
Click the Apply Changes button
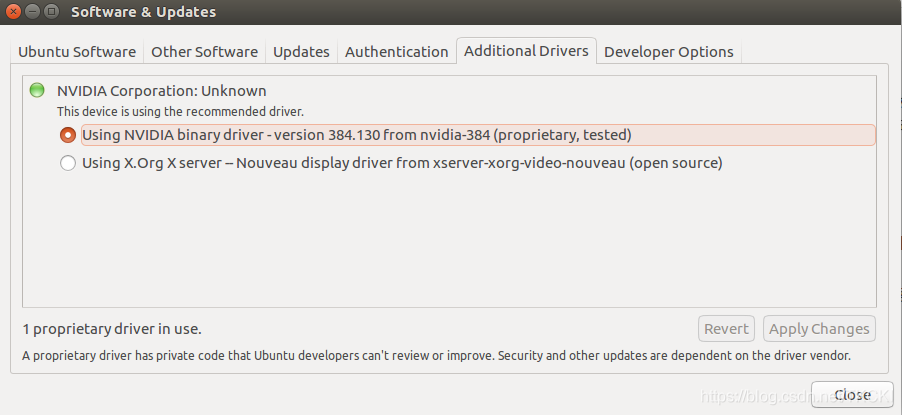pos(819,329)
